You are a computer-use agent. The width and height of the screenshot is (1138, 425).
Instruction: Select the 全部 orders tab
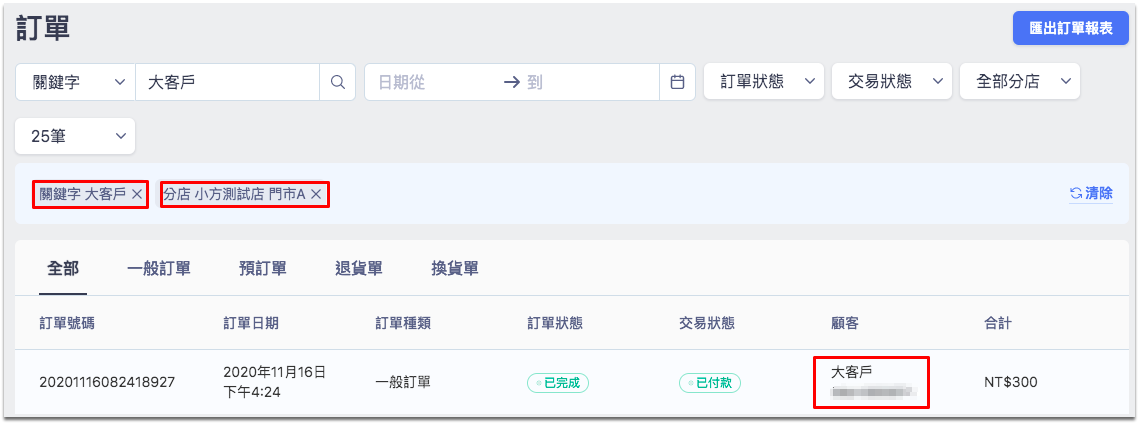(63, 268)
